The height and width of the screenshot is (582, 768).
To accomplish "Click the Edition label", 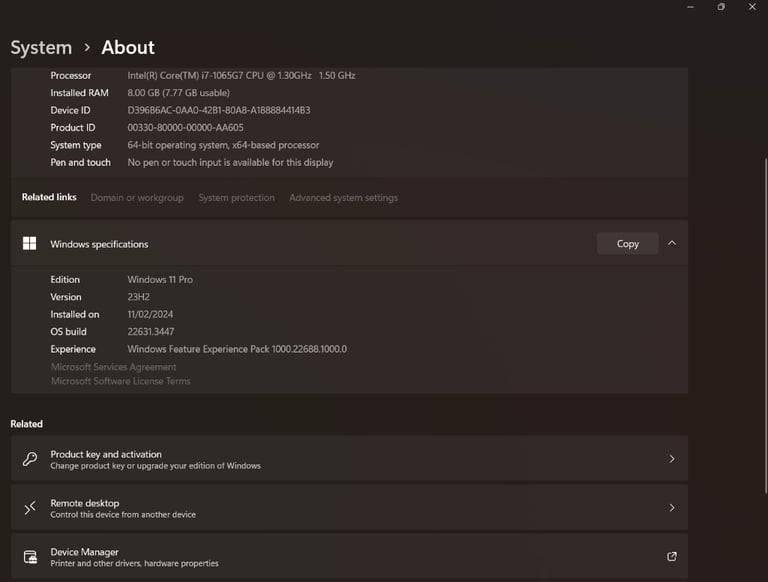I will point(65,279).
